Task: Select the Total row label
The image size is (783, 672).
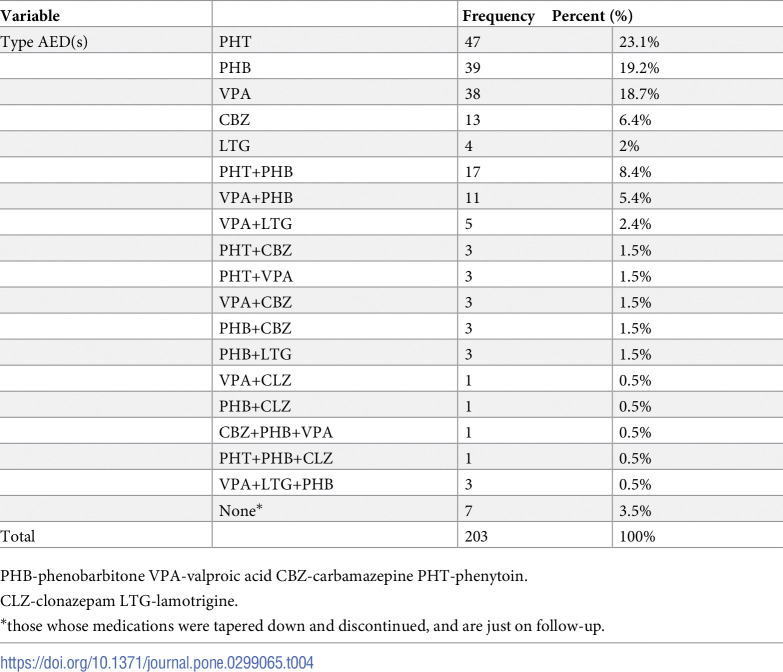Action: [x=17, y=536]
